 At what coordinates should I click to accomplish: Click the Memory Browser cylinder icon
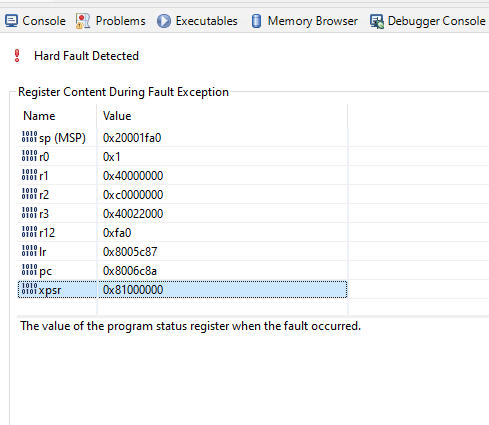pyautogui.click(x=256, y=21)
